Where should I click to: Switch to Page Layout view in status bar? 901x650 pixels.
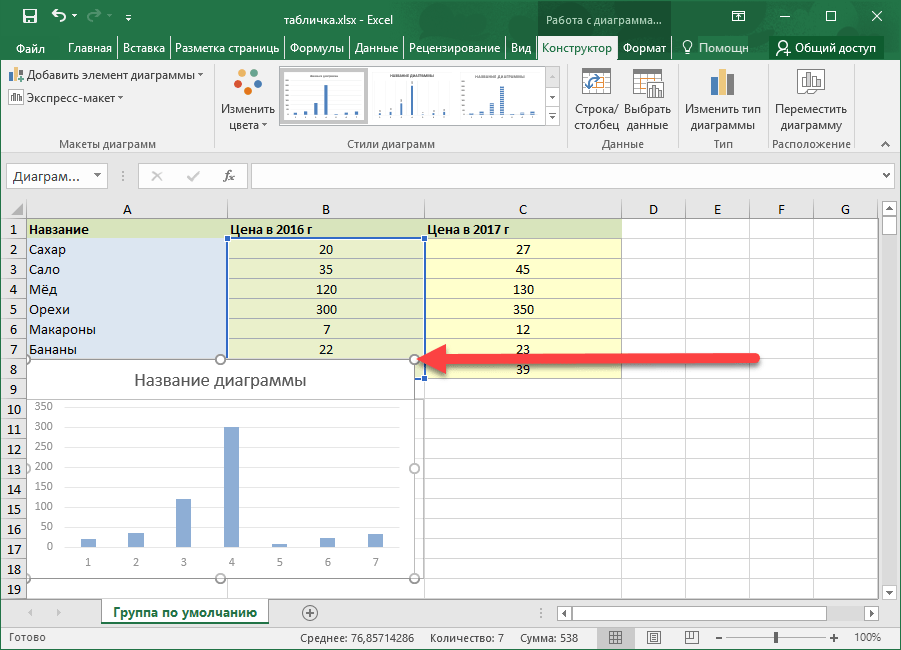[x=653, y=637]
